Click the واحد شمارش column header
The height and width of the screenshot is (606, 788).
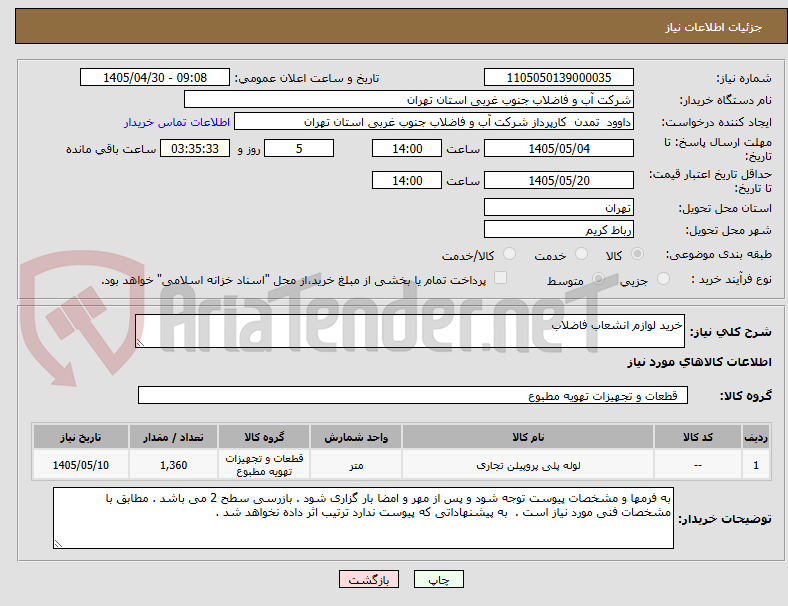(x=356, y=437)
